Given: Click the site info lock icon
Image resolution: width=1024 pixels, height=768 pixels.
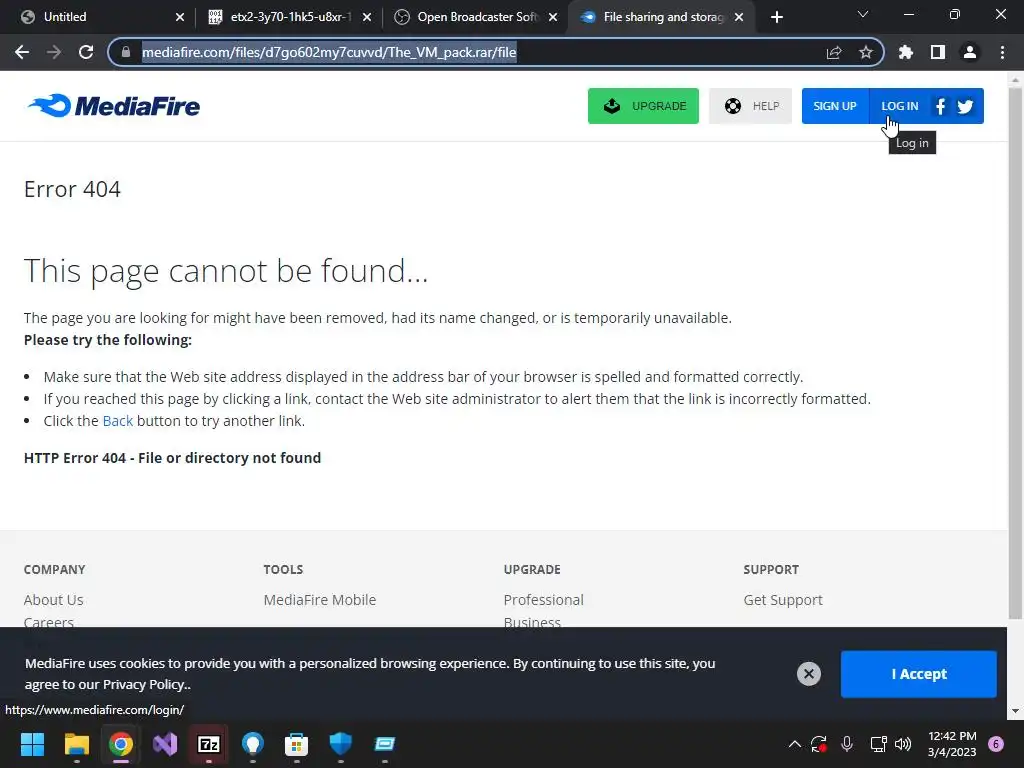Looking at the screenshot, I should 125,52.
